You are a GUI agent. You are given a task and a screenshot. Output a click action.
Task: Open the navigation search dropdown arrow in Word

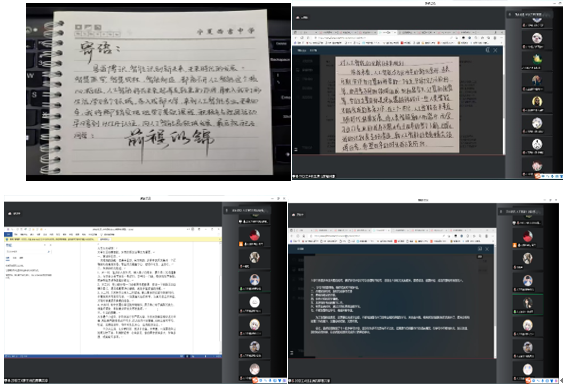tap(48, 252)
